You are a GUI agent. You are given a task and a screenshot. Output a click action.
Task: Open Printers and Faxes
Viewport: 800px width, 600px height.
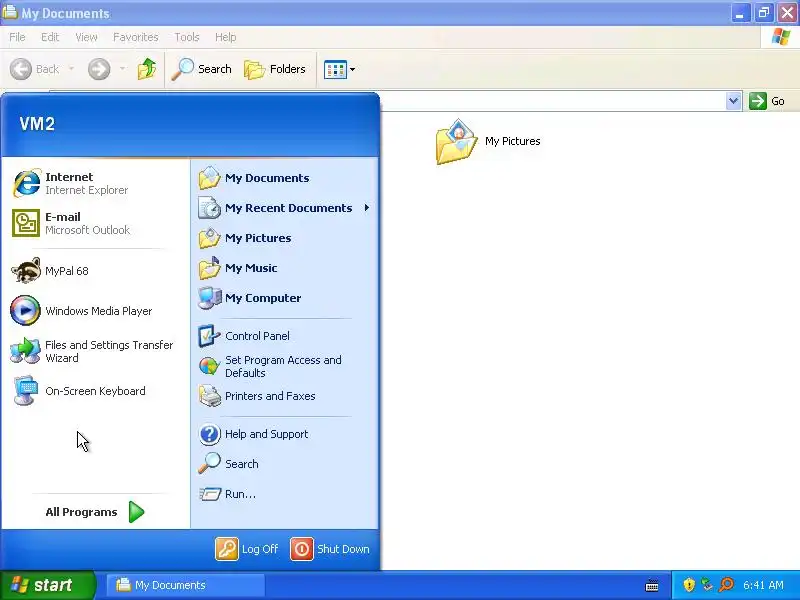[285, 396]
